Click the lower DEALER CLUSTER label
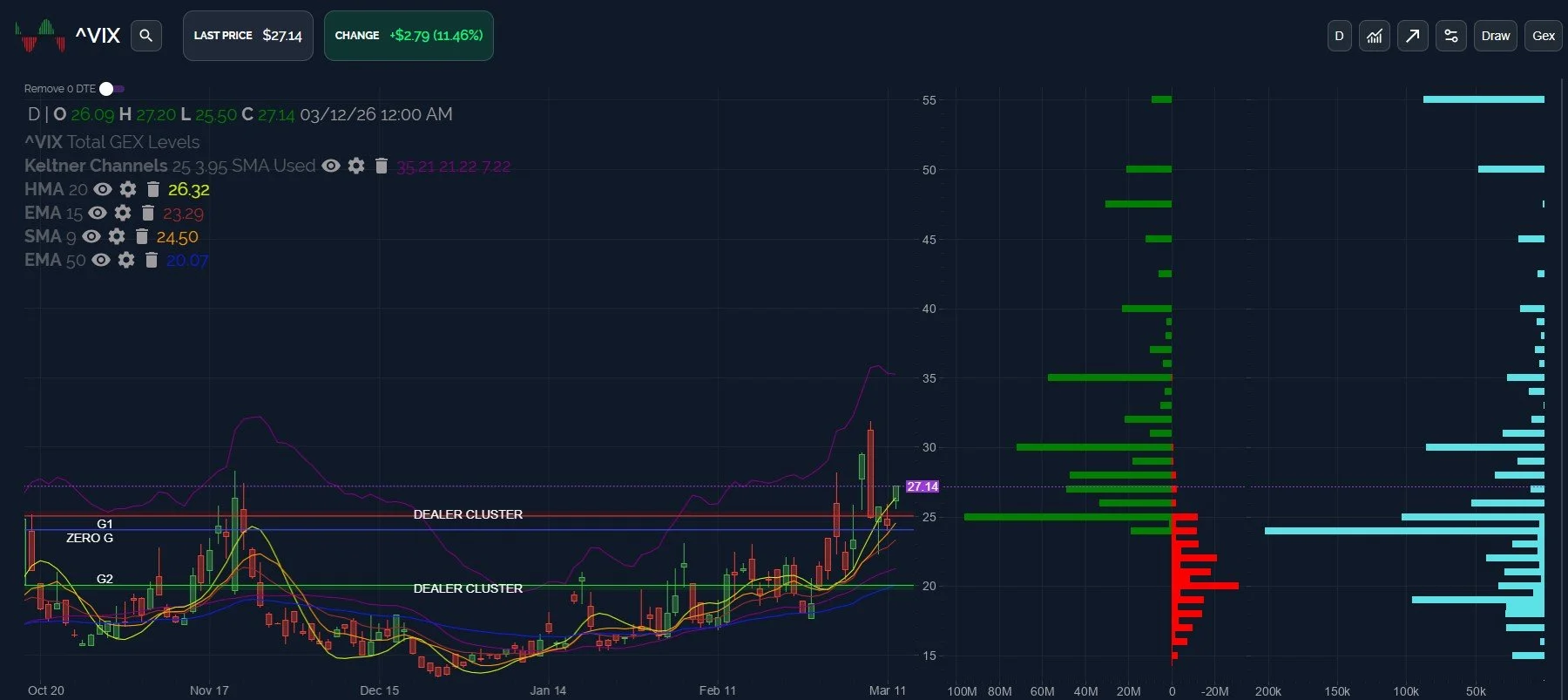1568x700 pixels. (x=468, y=588)
